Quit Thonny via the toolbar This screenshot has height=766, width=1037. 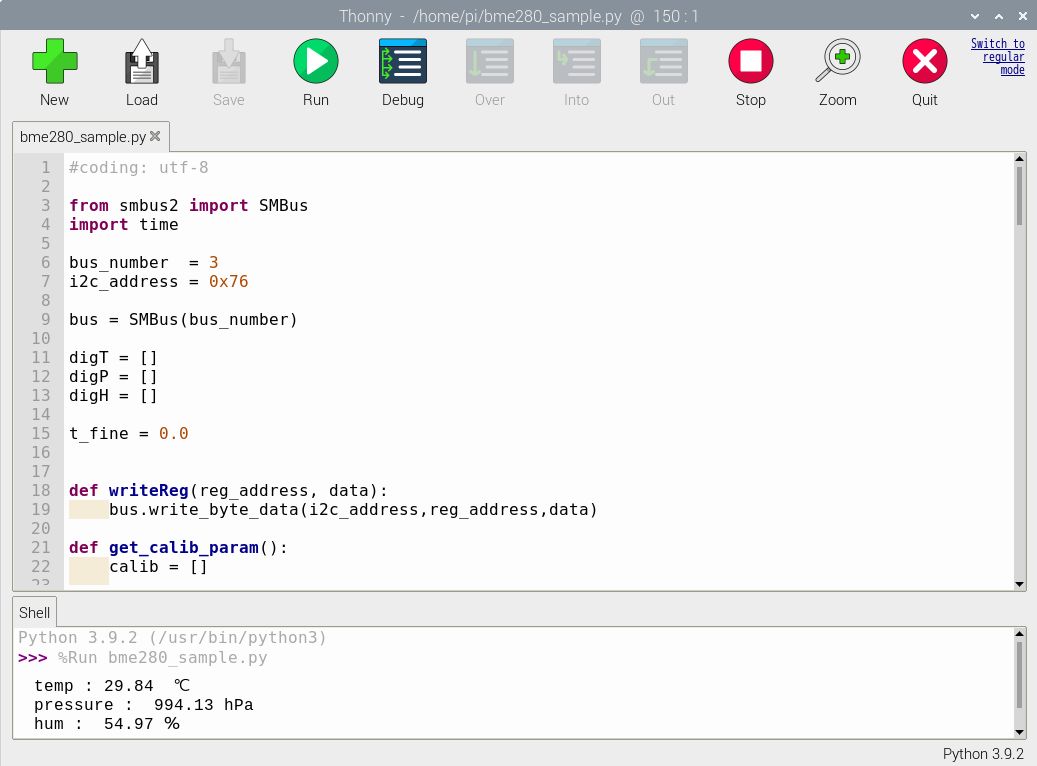(923, 60)
